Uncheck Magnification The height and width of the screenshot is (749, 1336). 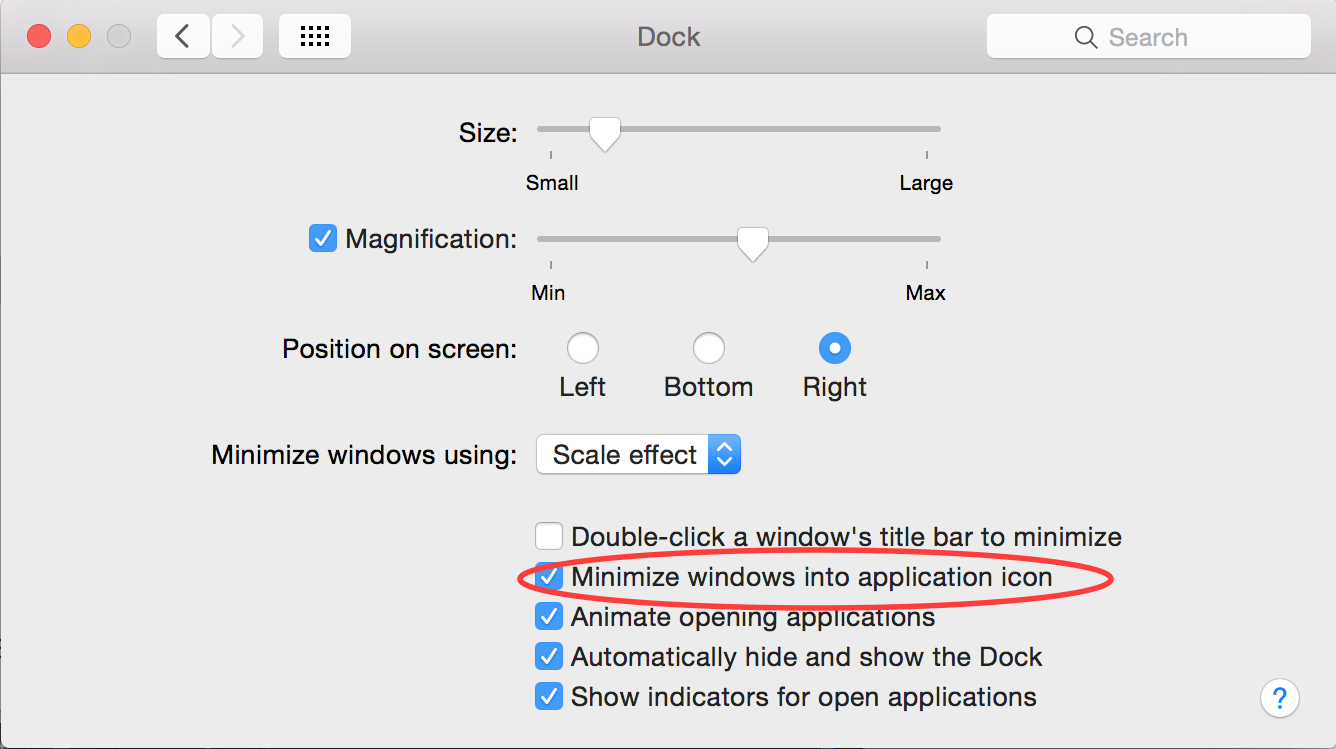[322, 238]
